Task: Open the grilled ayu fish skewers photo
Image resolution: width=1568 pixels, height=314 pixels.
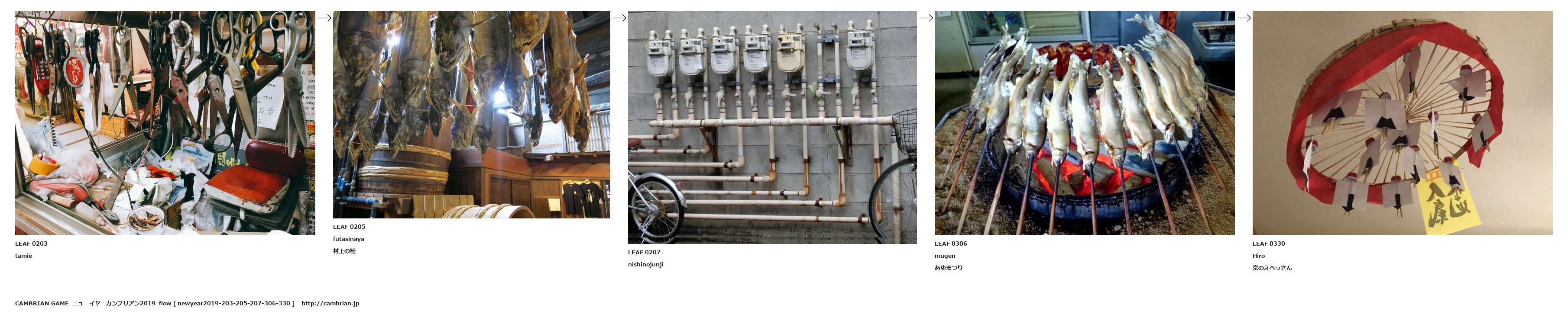Action: pyautogui.click(x=1084, y=123)
